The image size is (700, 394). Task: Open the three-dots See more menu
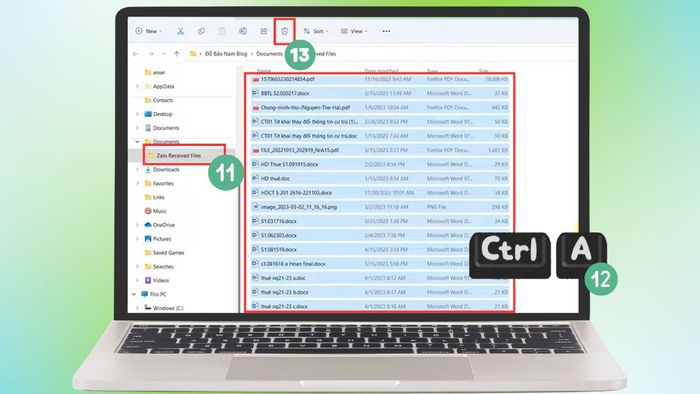tap(386, 31)
